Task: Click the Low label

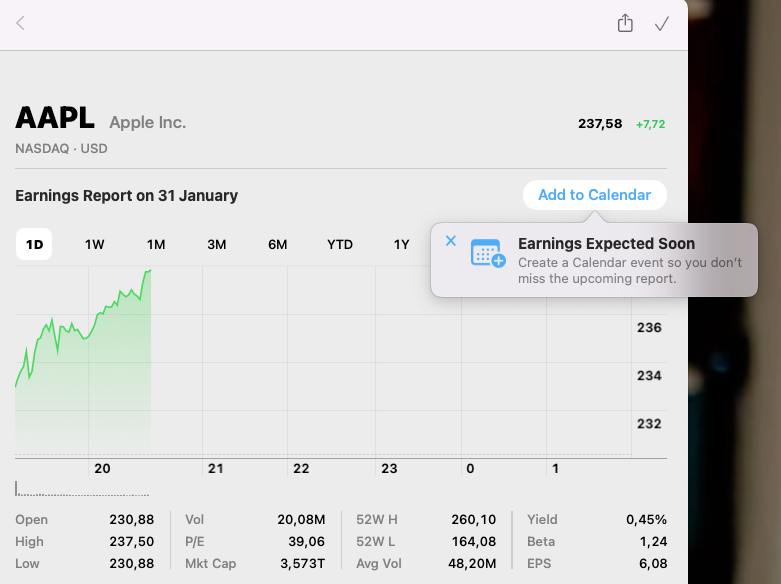Action: pos(27,564)
